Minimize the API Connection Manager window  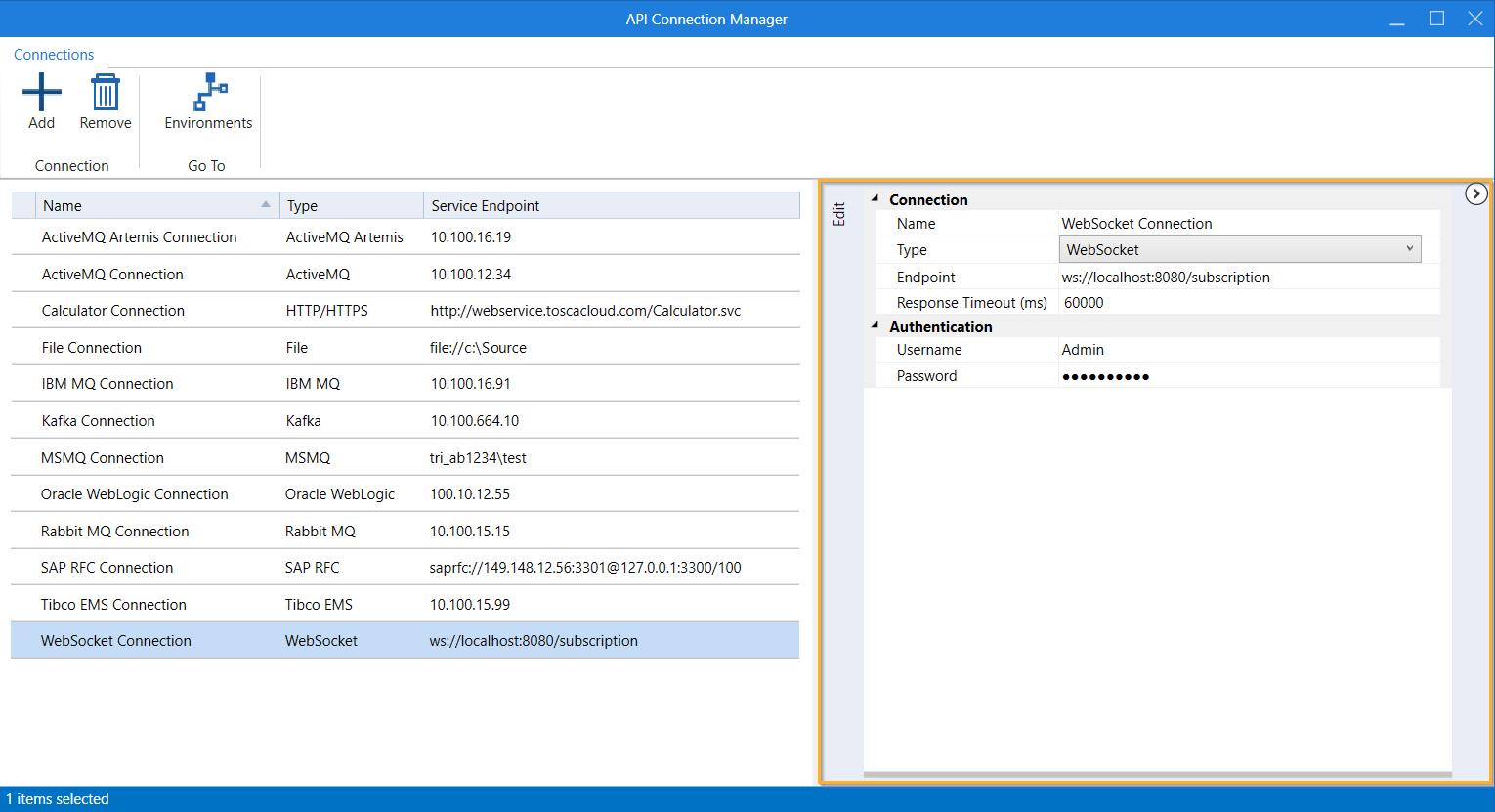click(1397, 19)
